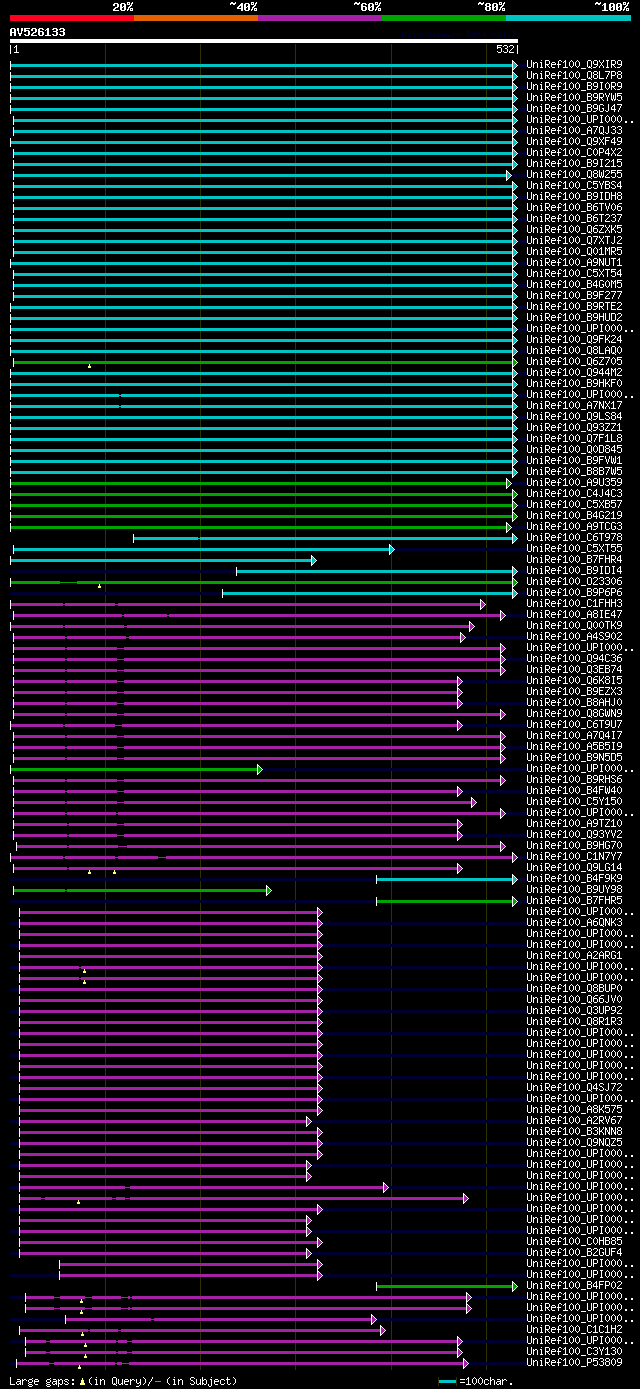Select hit UniRef100_Q0D845

[574, 449]
